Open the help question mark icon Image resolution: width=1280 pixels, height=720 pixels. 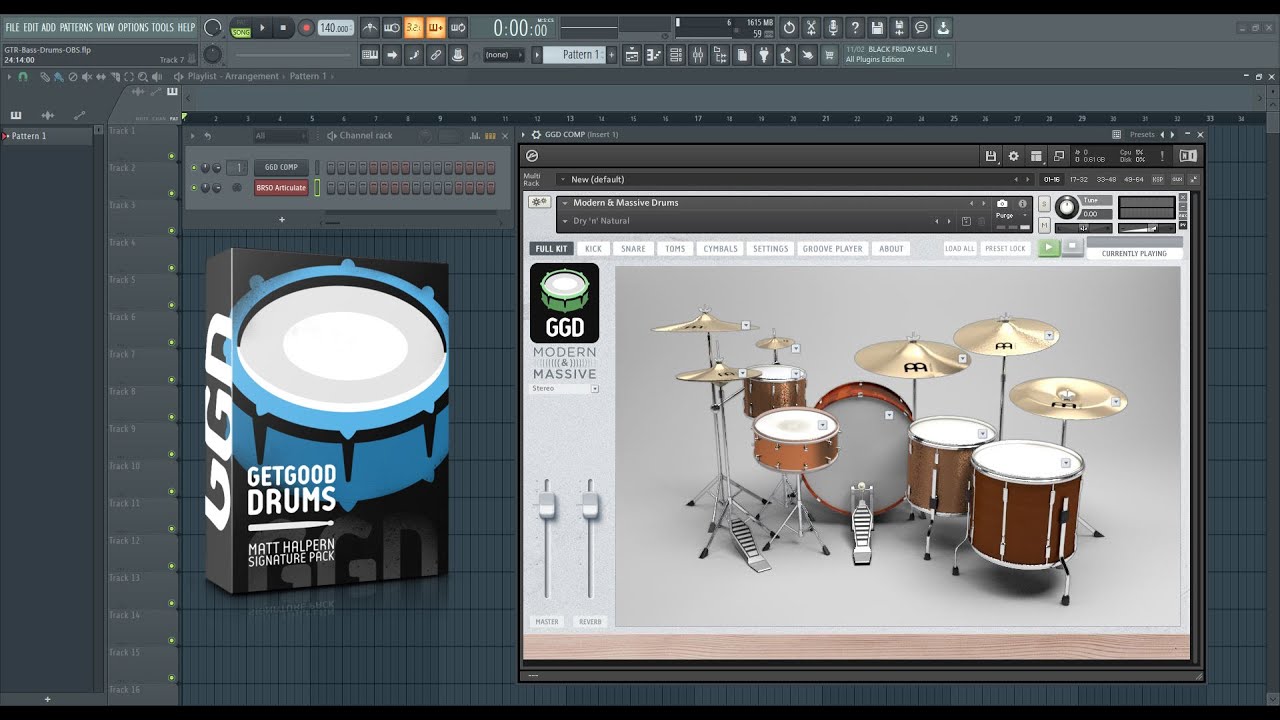click(855, 28)
